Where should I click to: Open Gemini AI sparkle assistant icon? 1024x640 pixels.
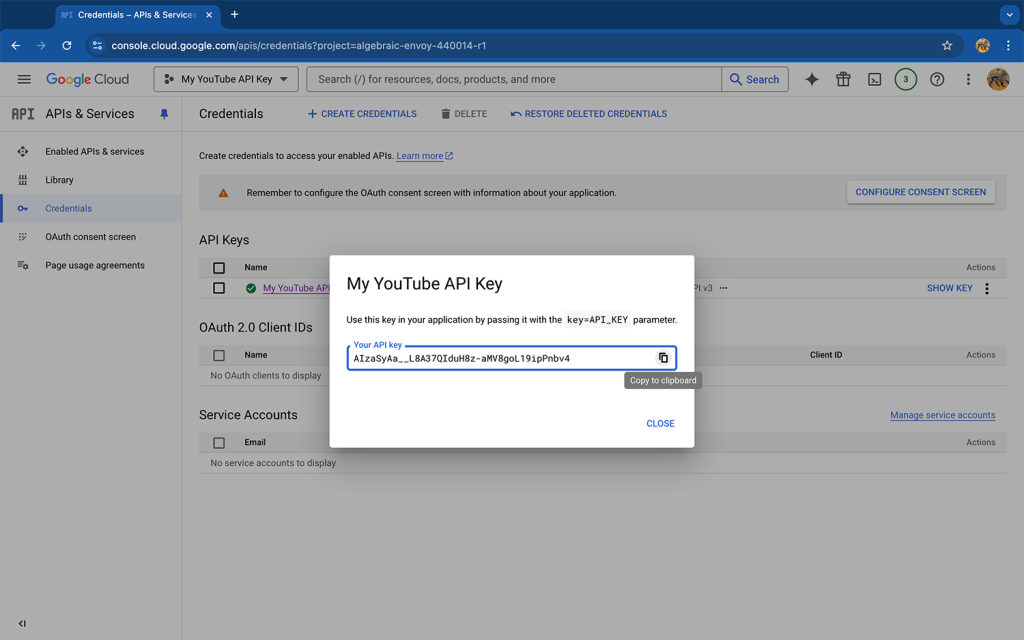click(812, 79)
